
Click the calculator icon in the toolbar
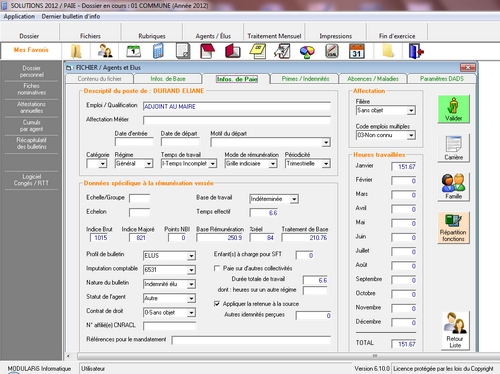pyautogui.click(x=158, y=51)
